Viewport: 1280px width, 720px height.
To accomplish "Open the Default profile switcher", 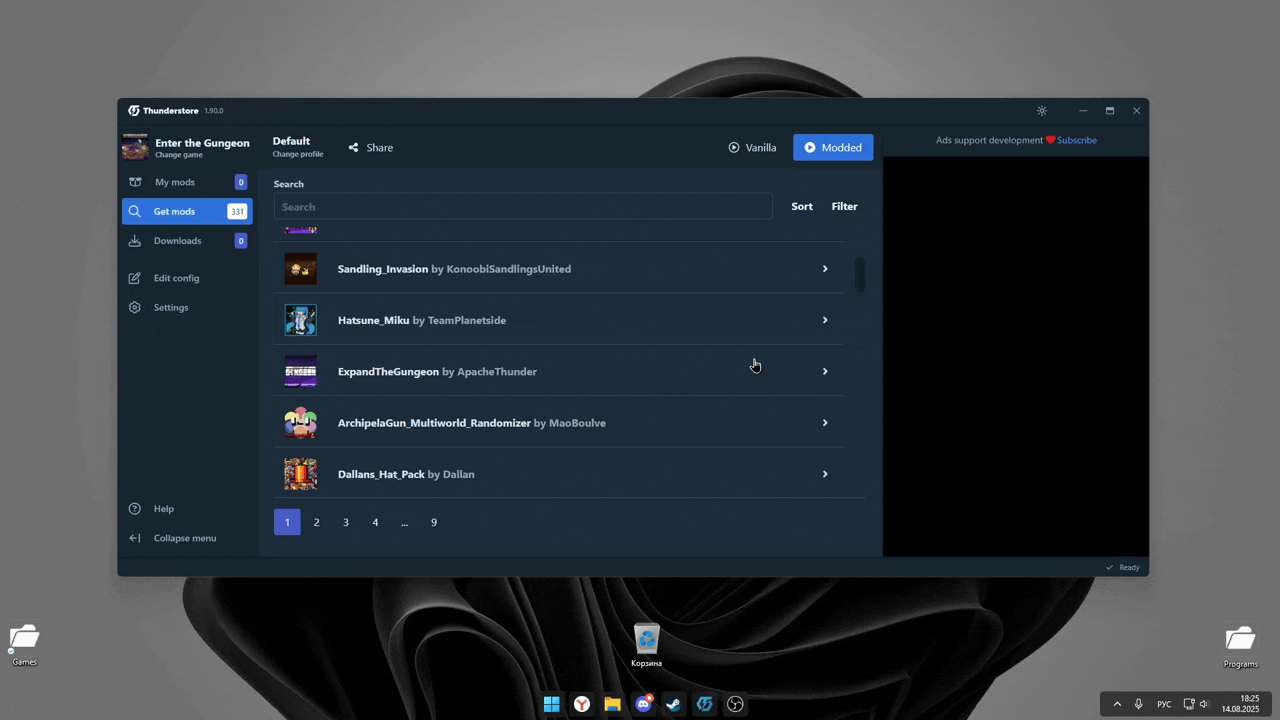I will click(298, 147).
